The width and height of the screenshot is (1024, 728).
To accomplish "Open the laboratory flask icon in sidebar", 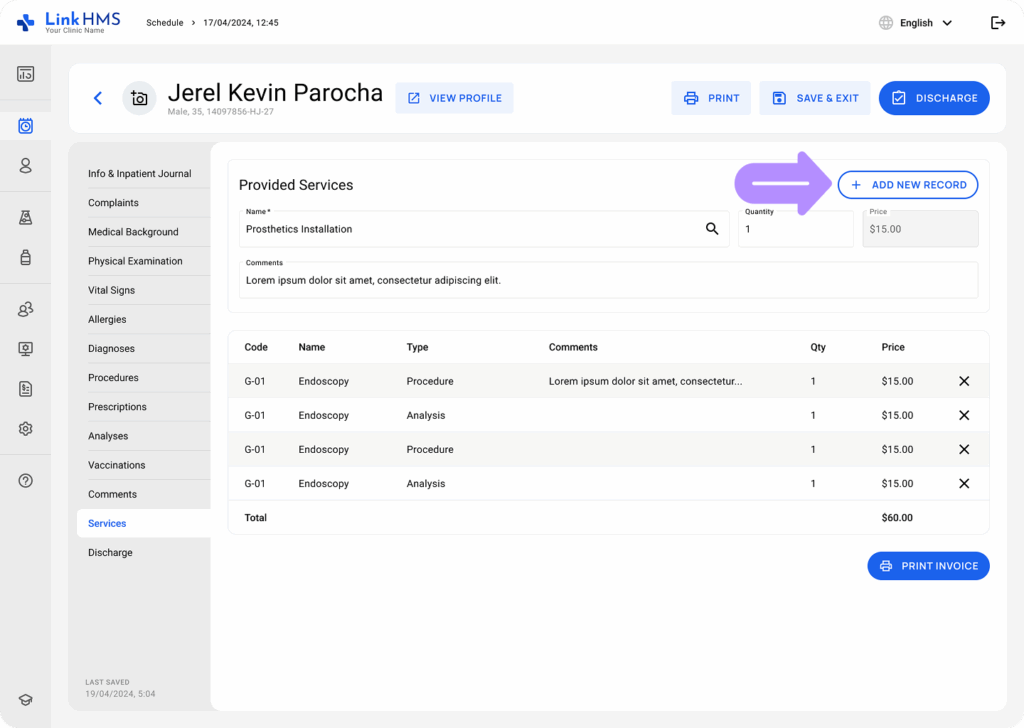I will coord(25,217).
